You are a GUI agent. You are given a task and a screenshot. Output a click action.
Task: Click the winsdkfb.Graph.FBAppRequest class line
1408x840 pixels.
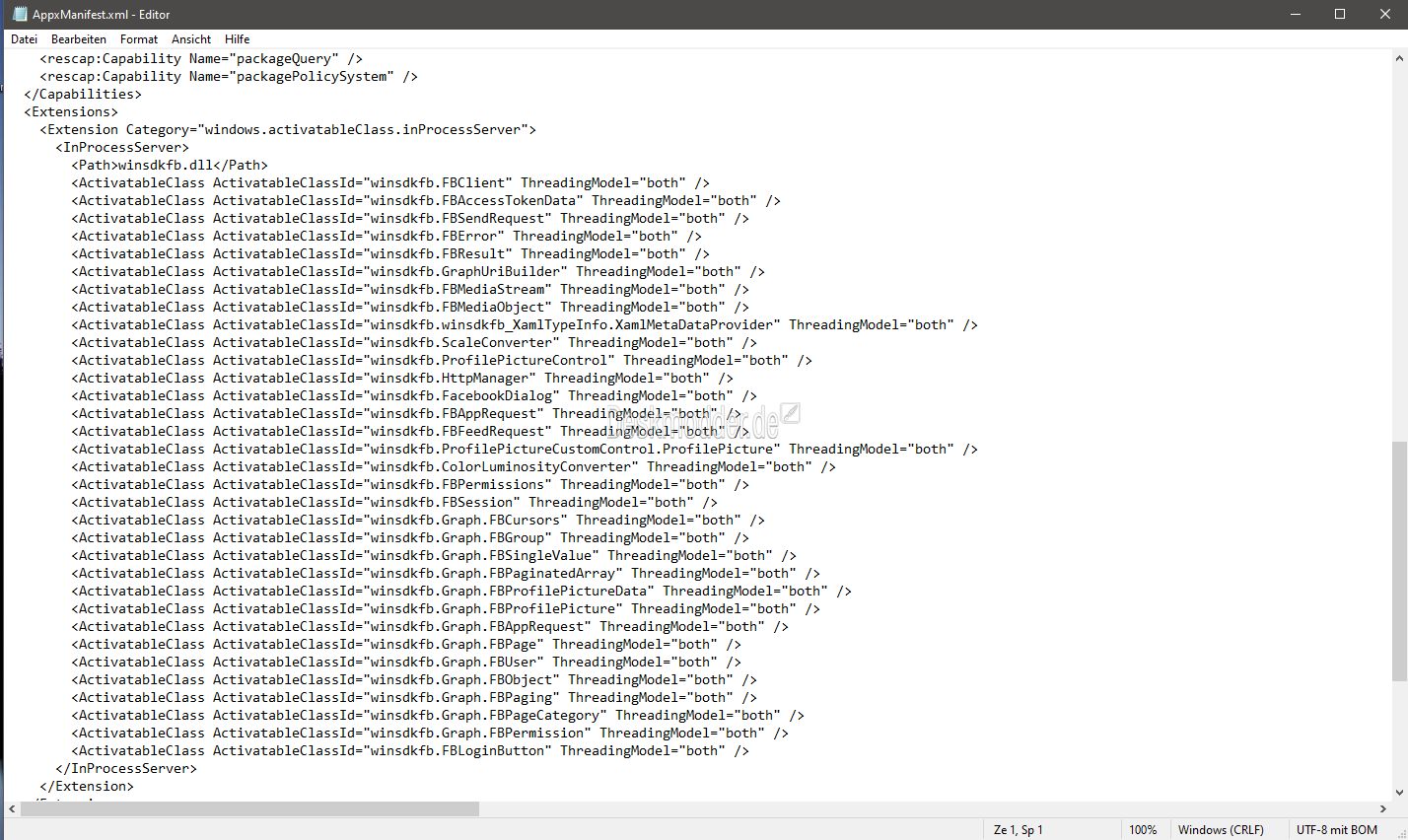430,626
